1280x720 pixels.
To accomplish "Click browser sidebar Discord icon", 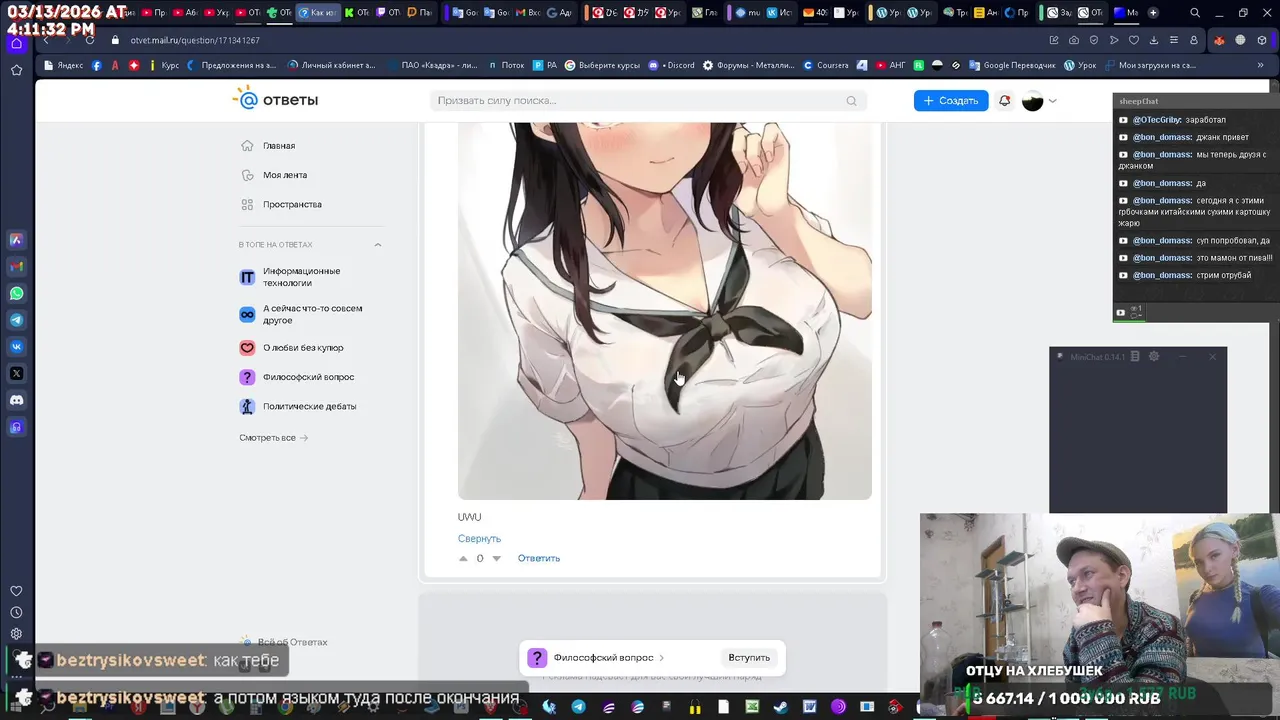I will pos(16,400).
